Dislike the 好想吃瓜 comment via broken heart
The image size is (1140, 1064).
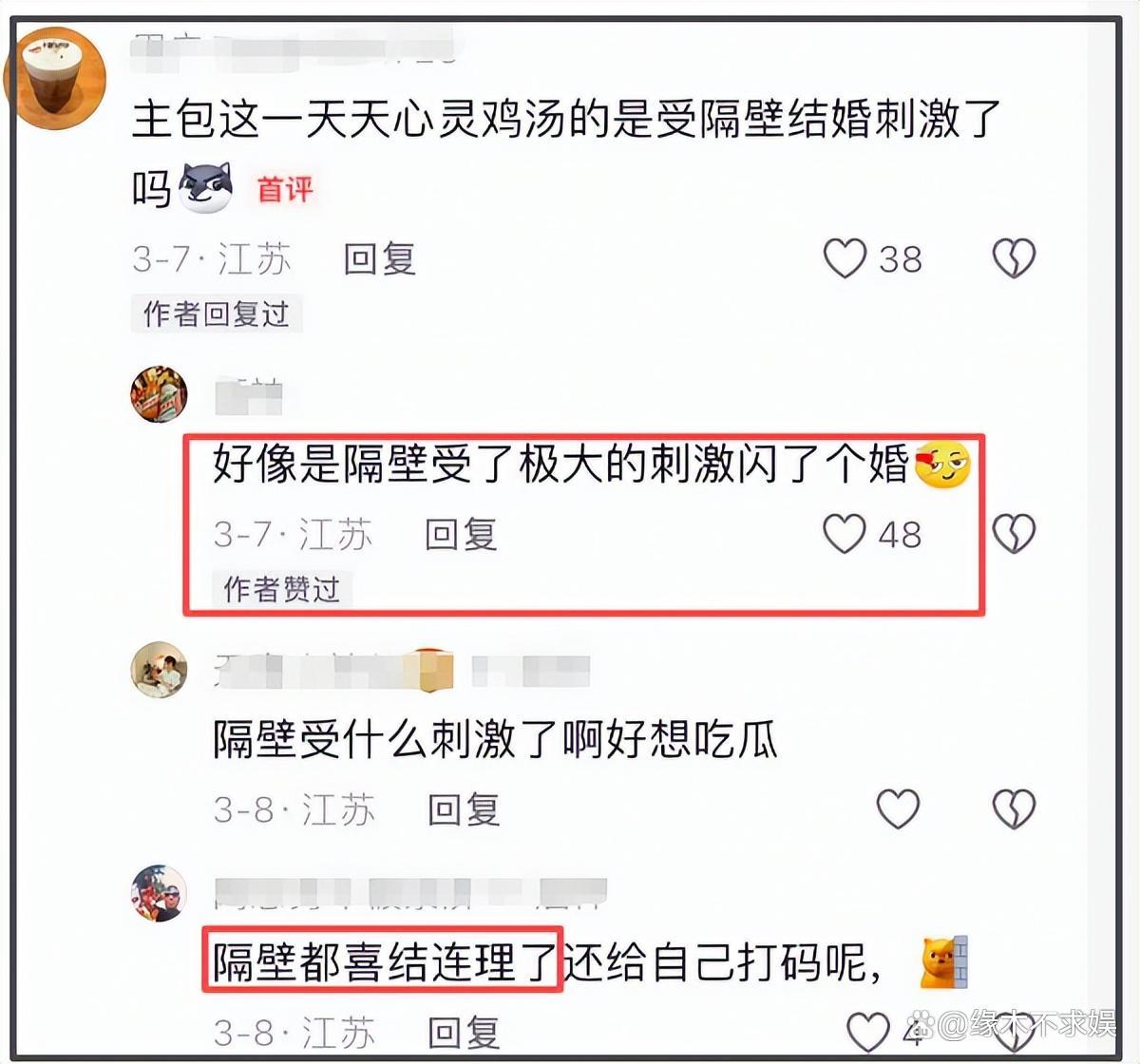(x=1014, y=809)
